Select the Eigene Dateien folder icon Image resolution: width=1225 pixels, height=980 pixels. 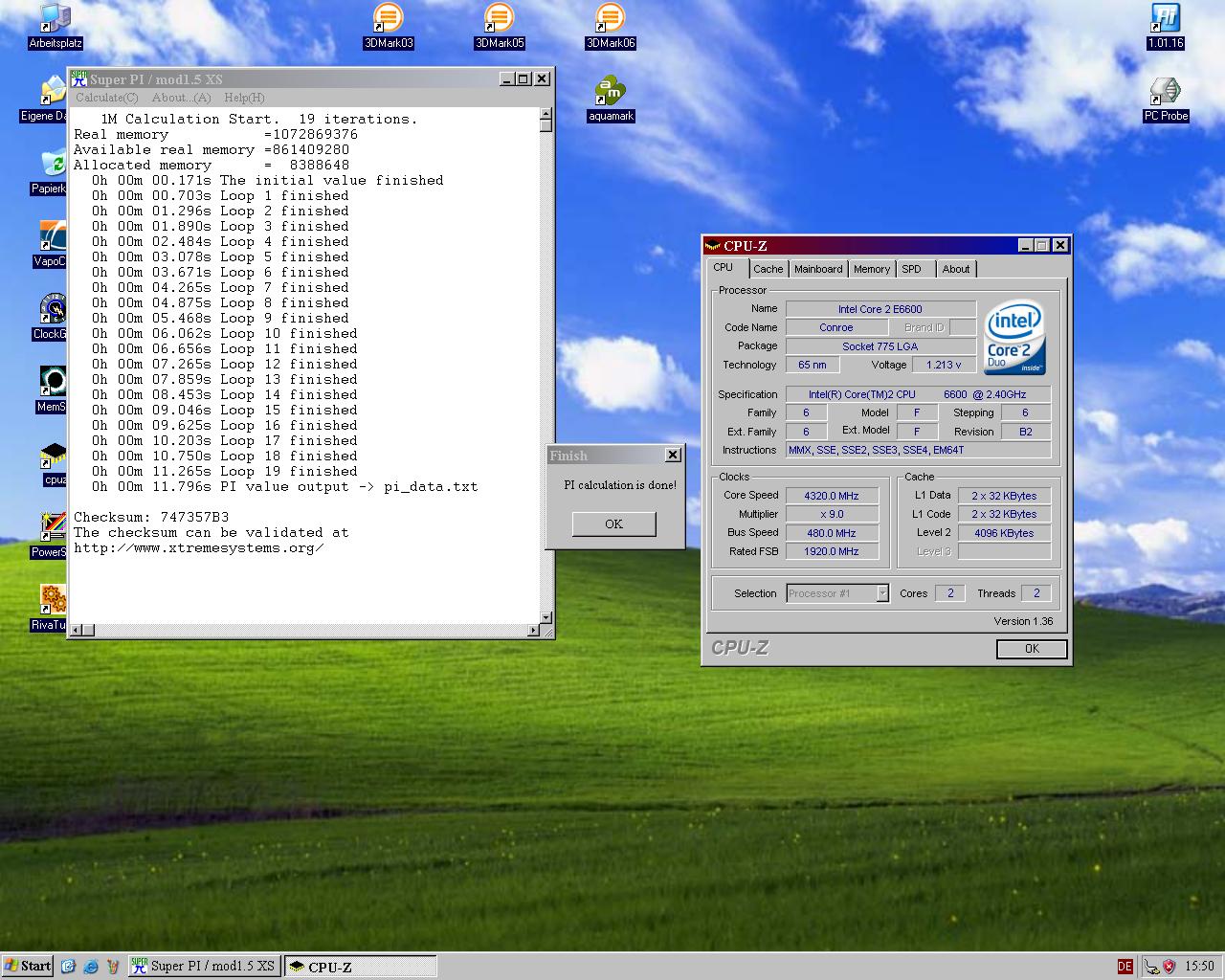pyautogui.click(x=44, y=100)
